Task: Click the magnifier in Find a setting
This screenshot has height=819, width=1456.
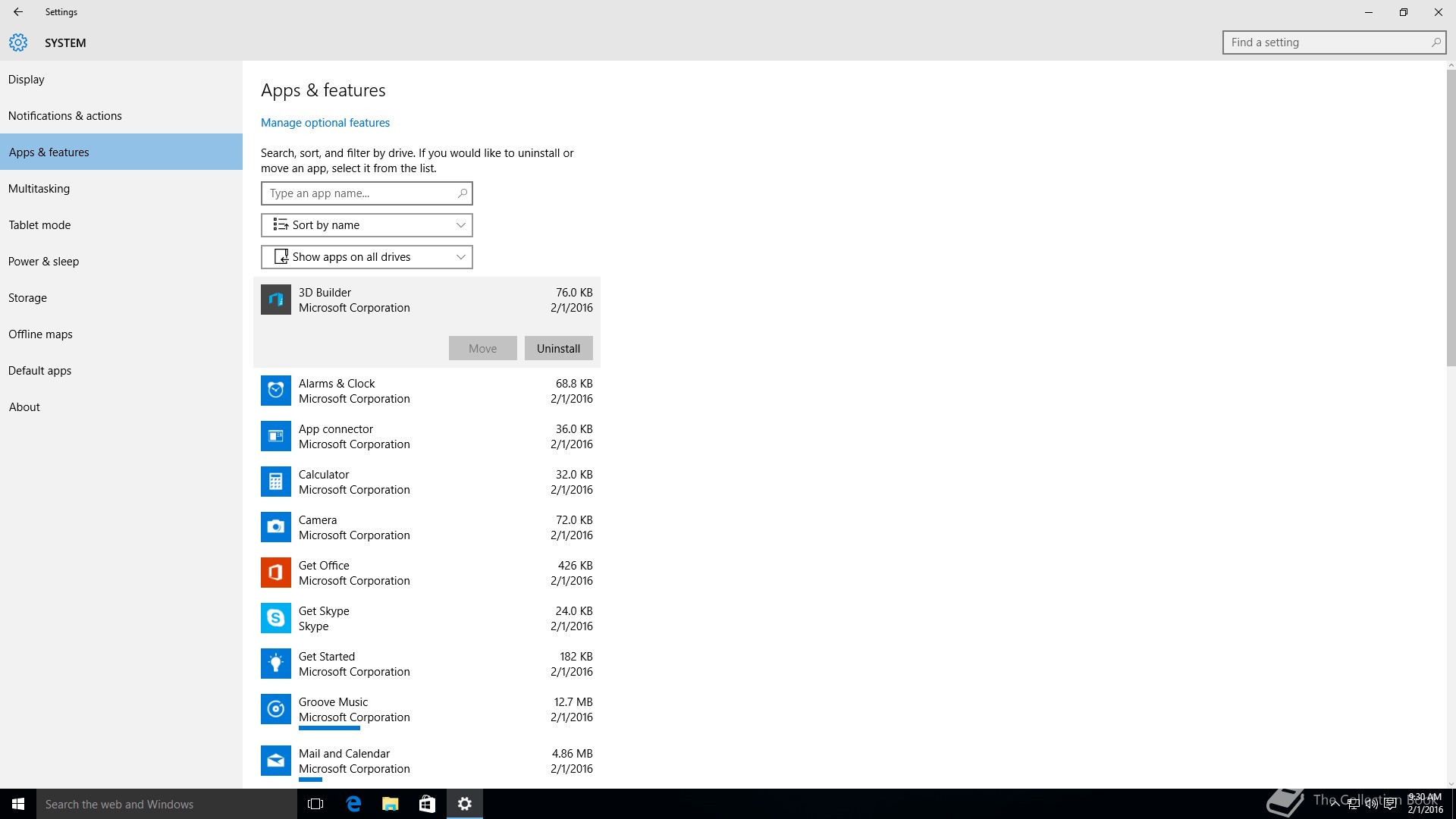Action: coord(1436,42)
